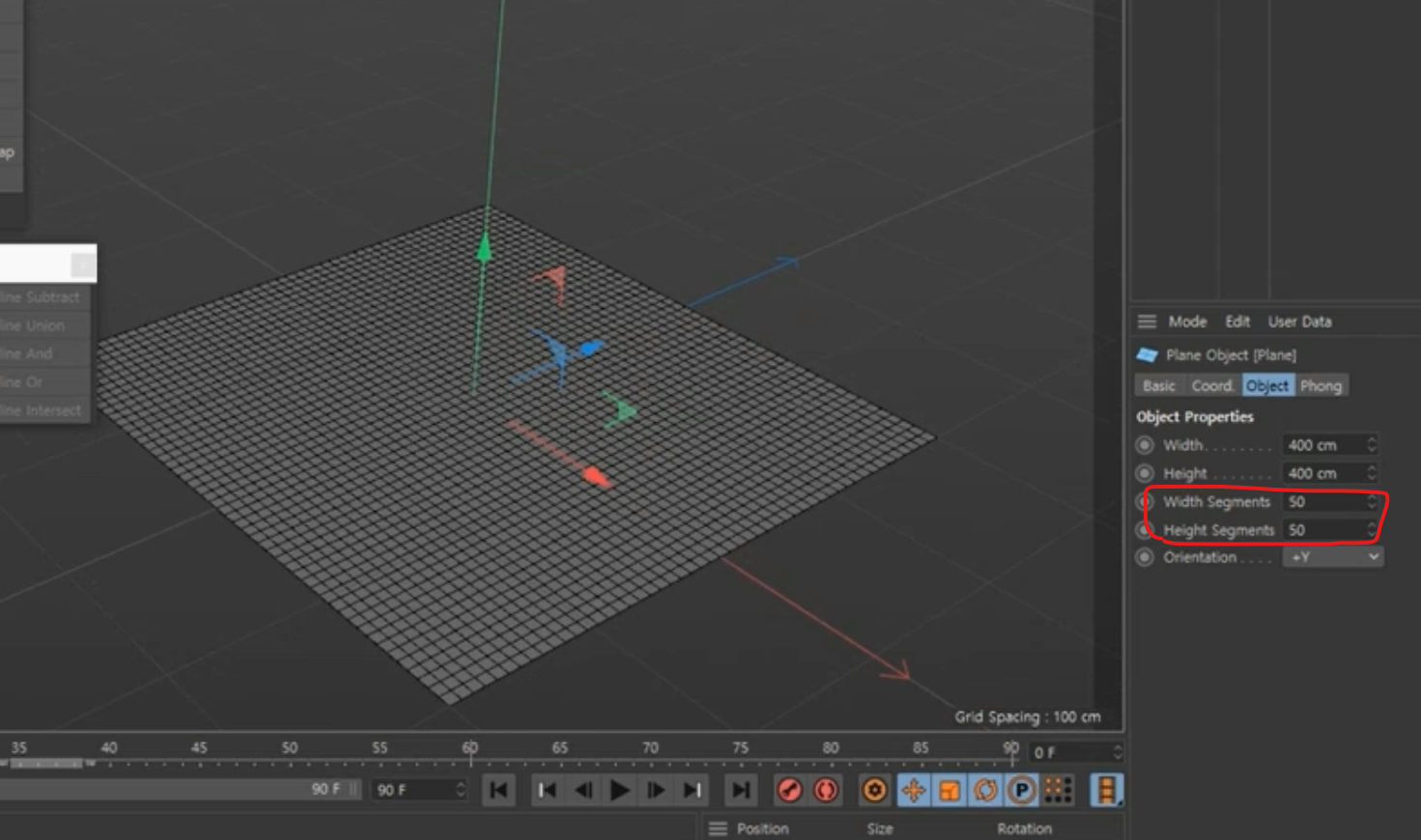Click the Object Properties heading

pos(1195,417)
